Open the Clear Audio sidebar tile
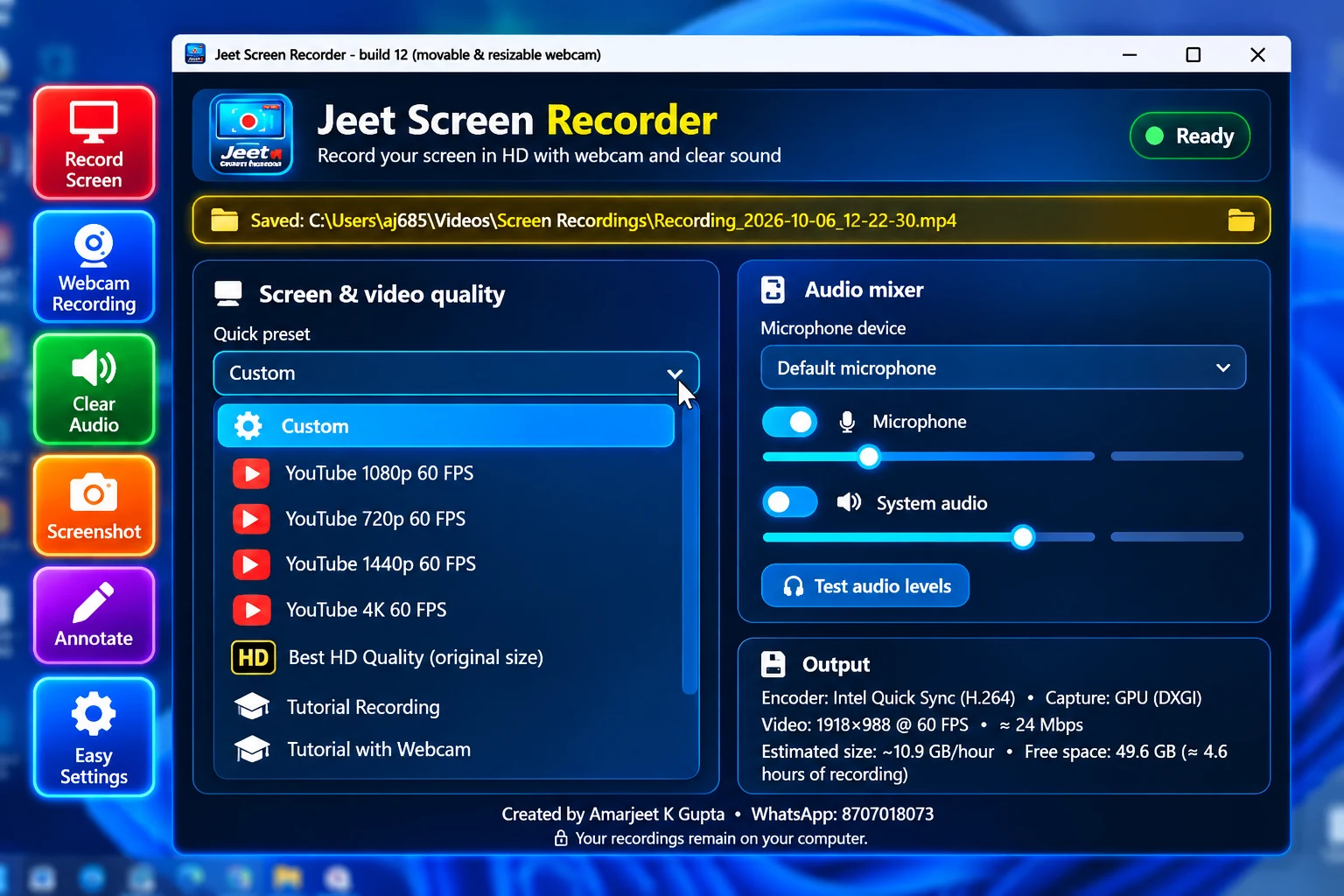Viewport: 1344px width, 896px height. point(94,389)
